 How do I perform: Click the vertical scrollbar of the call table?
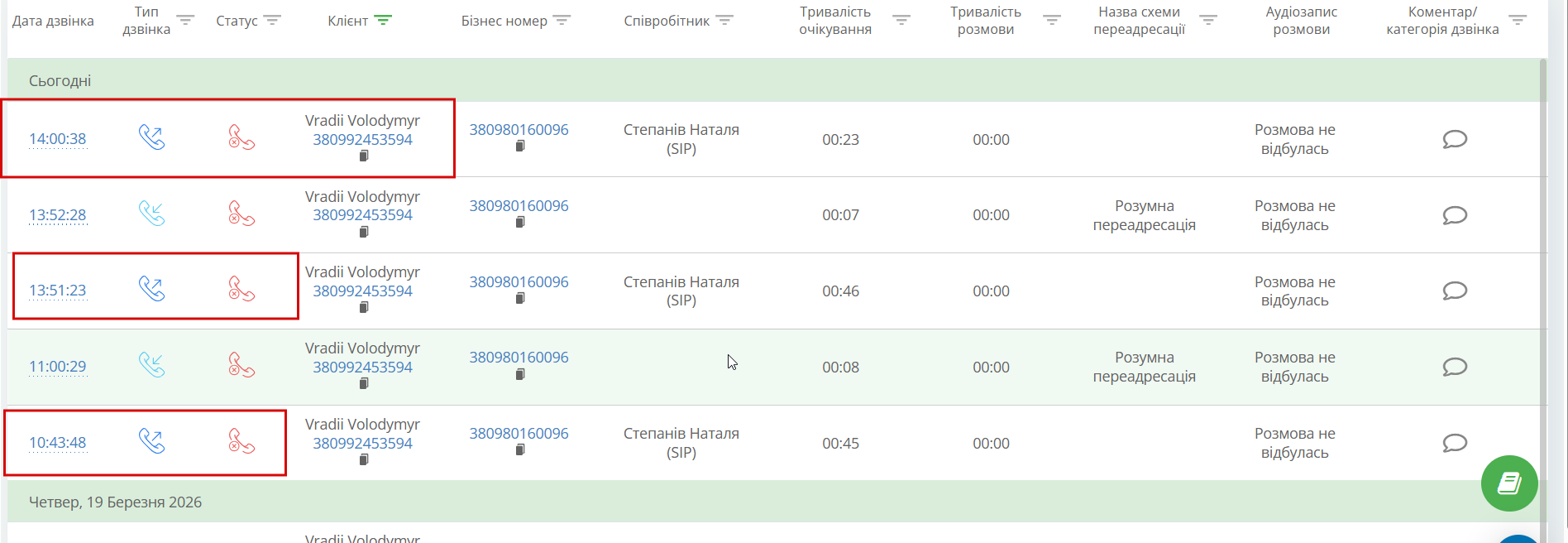[x=1543, y=248]
